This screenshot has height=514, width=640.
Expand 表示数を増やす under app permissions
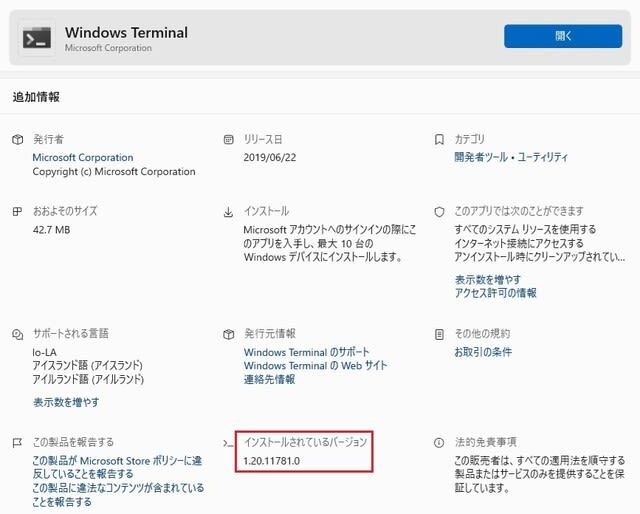(488, 280)
